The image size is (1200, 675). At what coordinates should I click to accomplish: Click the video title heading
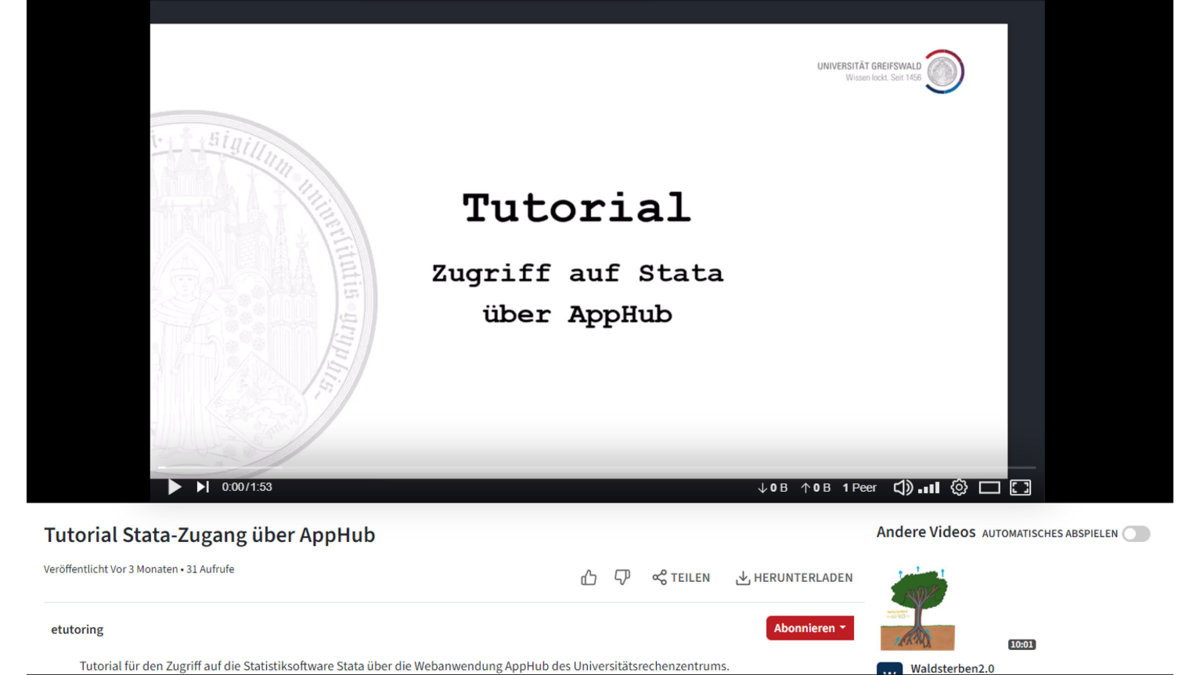click(x=210, y=535)
